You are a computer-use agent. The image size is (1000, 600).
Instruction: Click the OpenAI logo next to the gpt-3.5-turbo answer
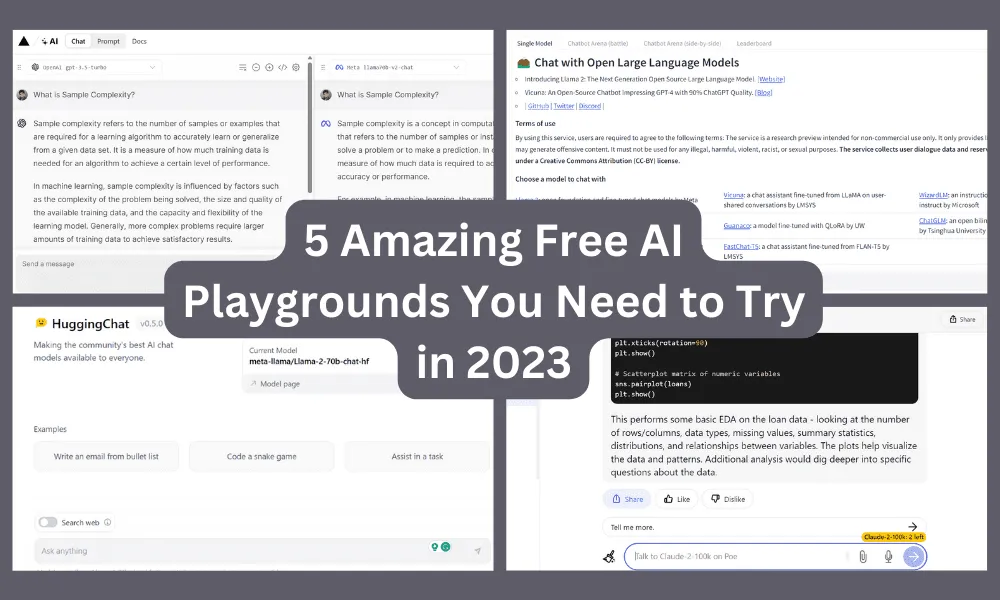coord(22,123)
